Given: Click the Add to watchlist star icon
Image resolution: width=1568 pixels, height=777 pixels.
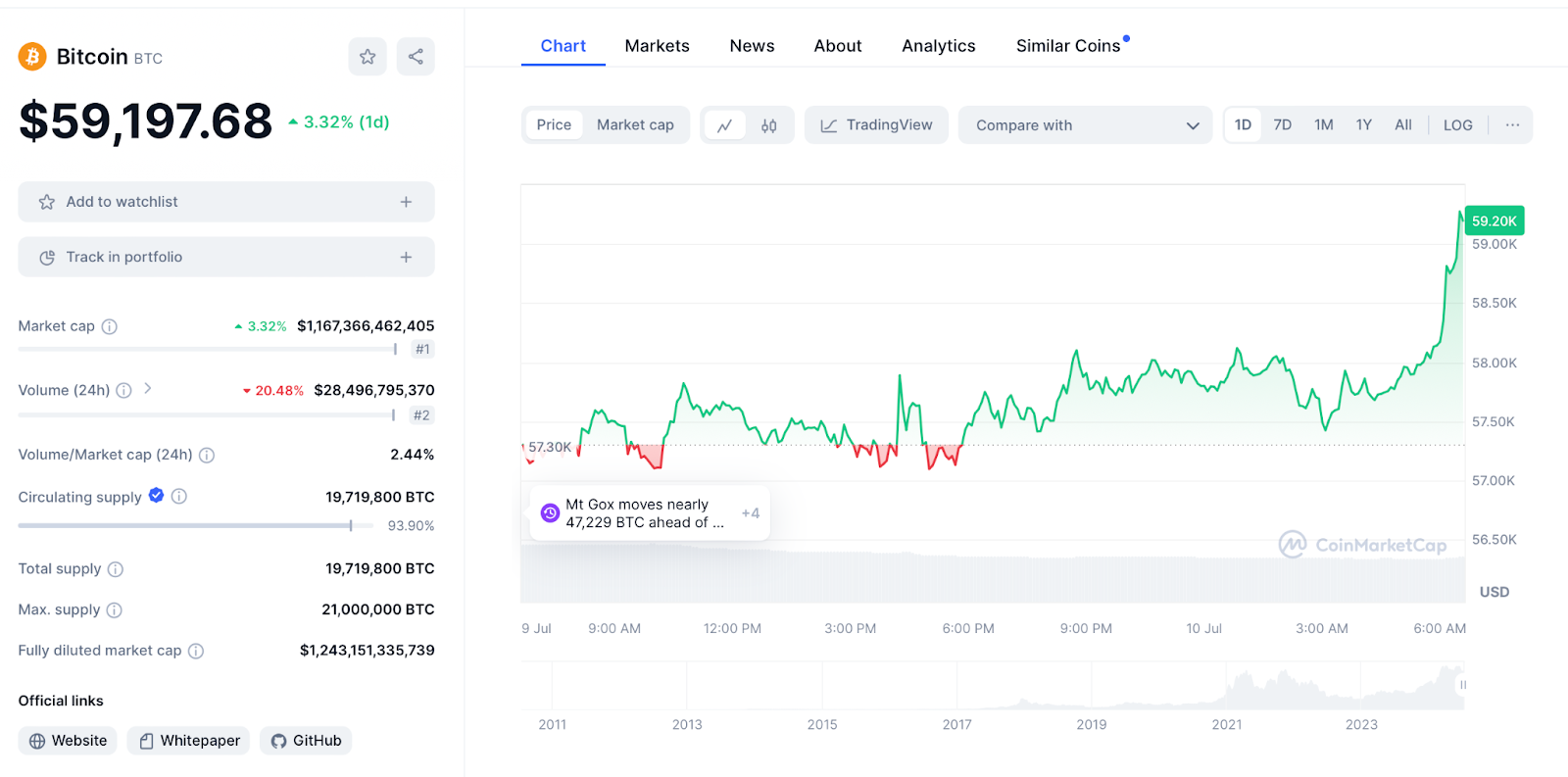Looking at the screenshot, I should (x=47, y=202).
